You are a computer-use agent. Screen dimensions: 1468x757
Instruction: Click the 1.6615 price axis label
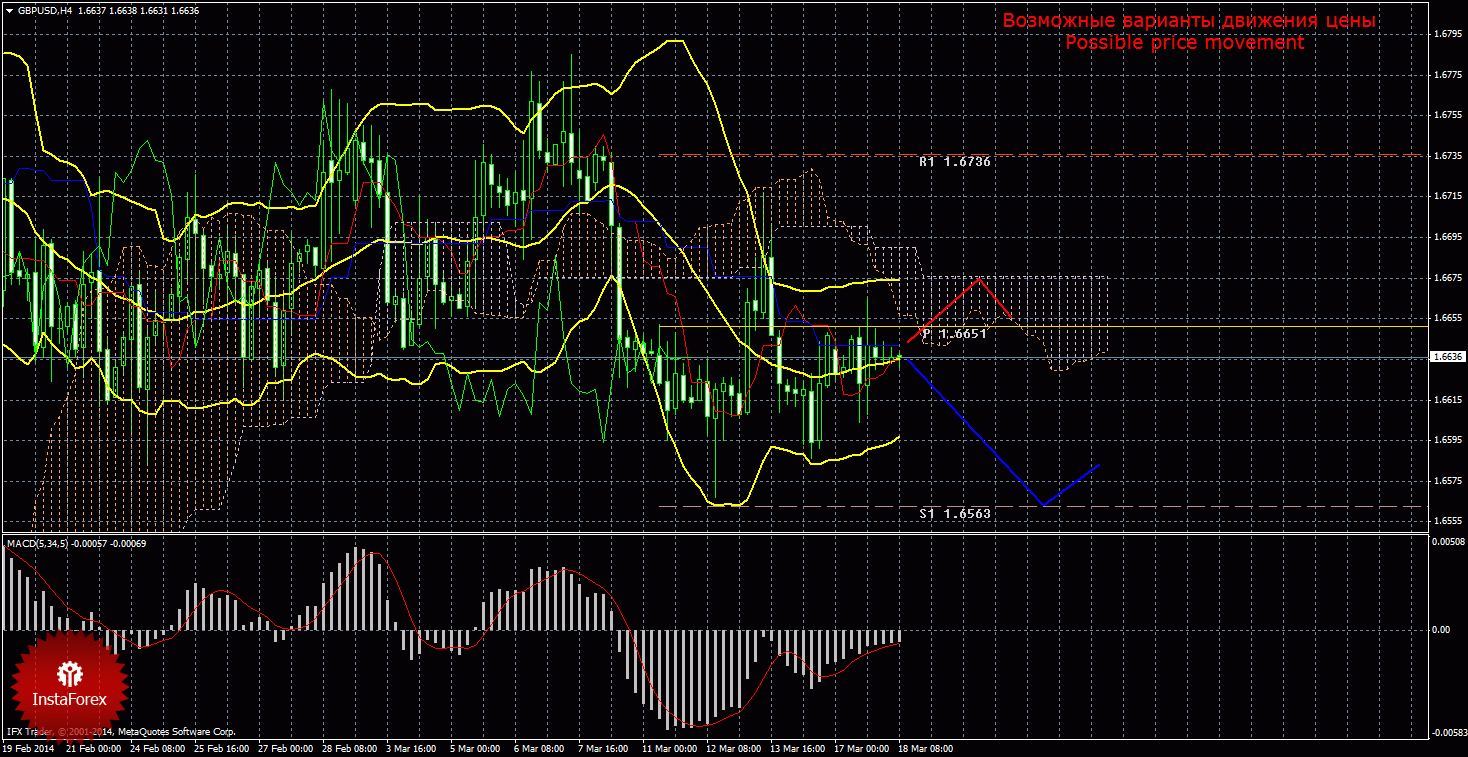(1446, 399)
